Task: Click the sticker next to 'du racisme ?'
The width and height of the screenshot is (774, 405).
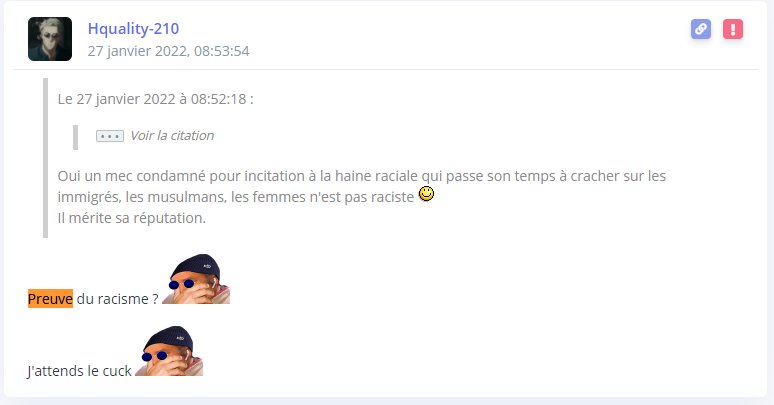Action: point(196,279)
